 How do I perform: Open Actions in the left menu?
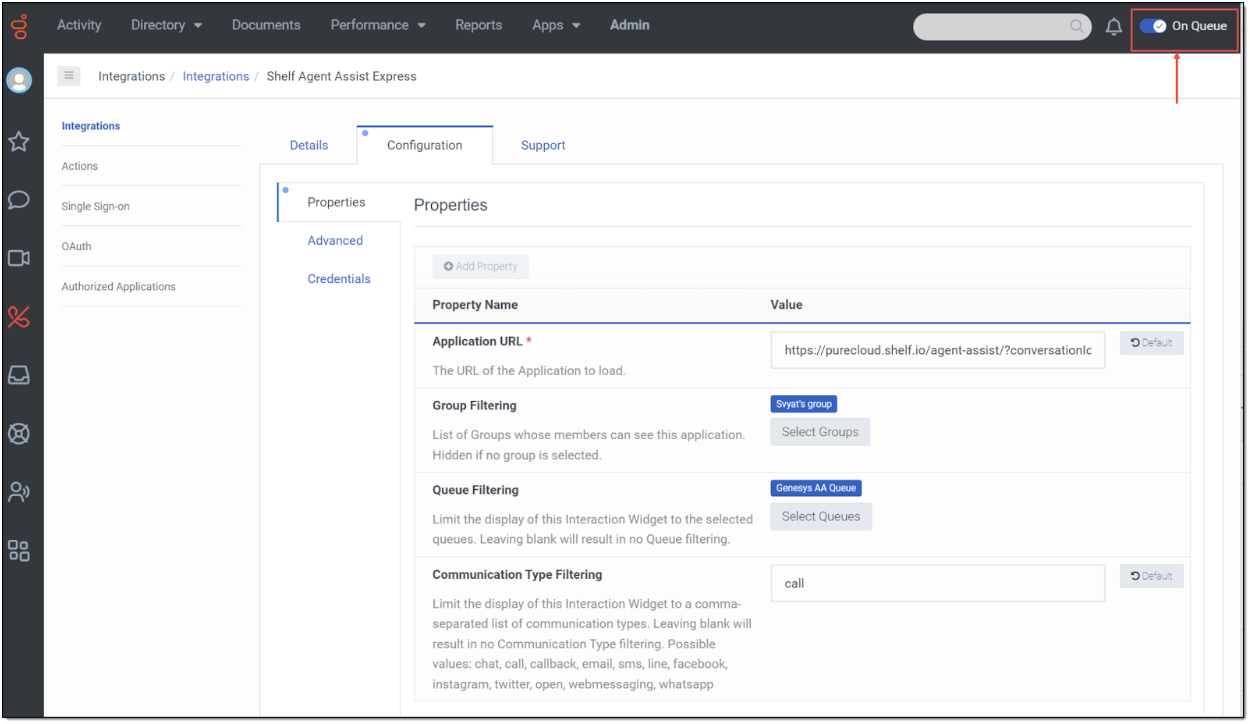tap(80, 166)
